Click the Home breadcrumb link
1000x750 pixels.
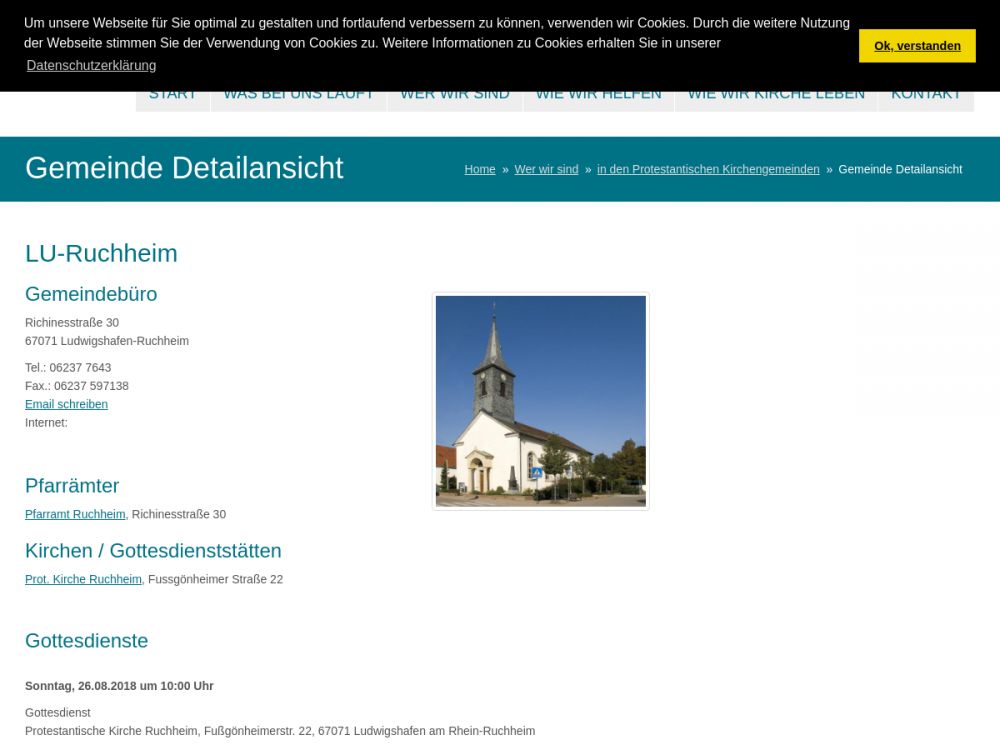[479, 170]
